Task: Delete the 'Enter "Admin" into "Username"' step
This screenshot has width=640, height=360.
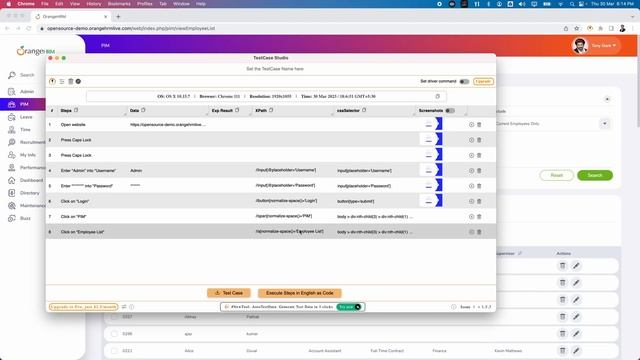Action: tap(479, 171)
